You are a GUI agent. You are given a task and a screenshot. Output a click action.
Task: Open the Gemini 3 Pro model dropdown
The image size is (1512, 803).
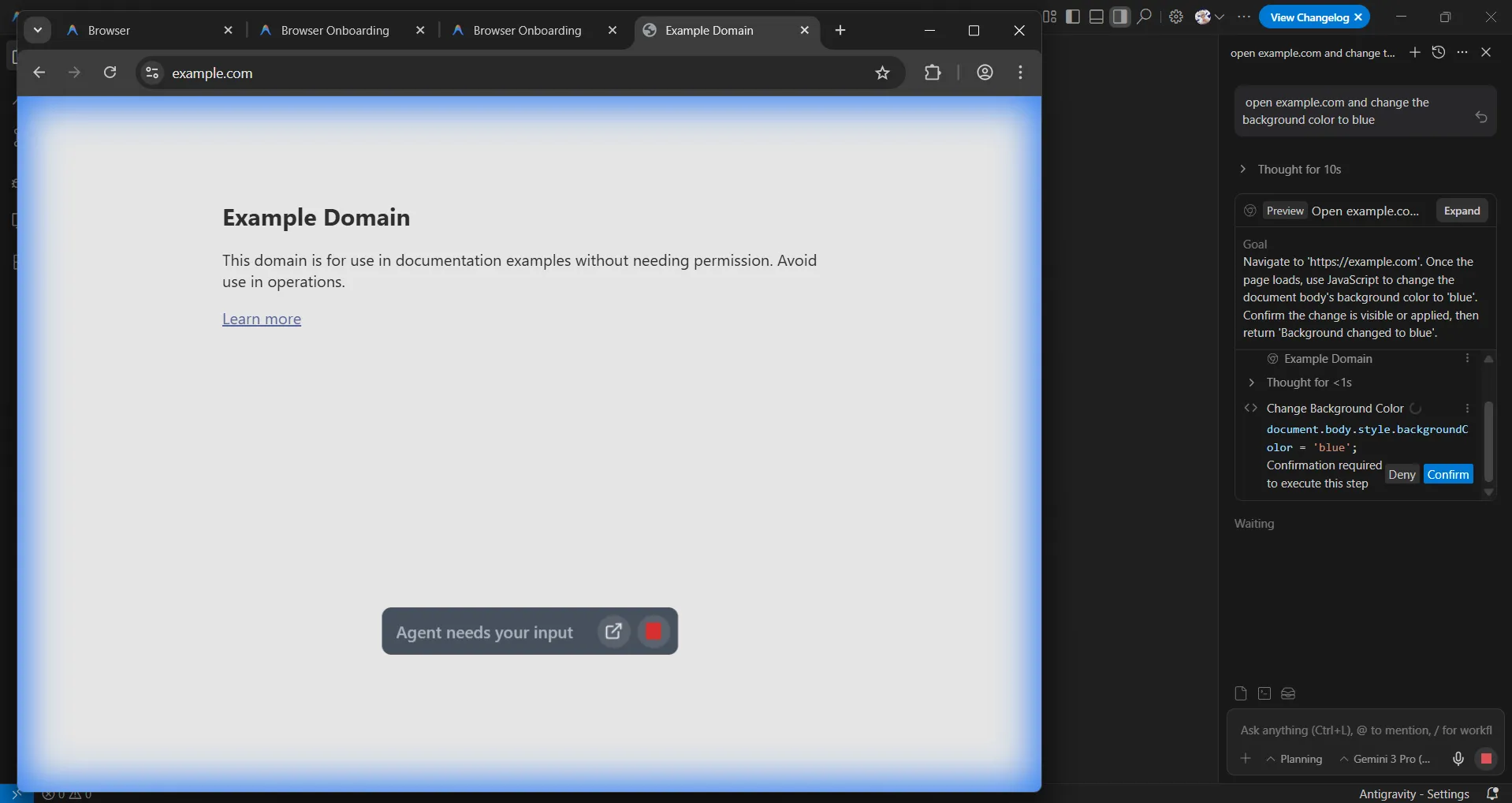[x=1384, y=759]
